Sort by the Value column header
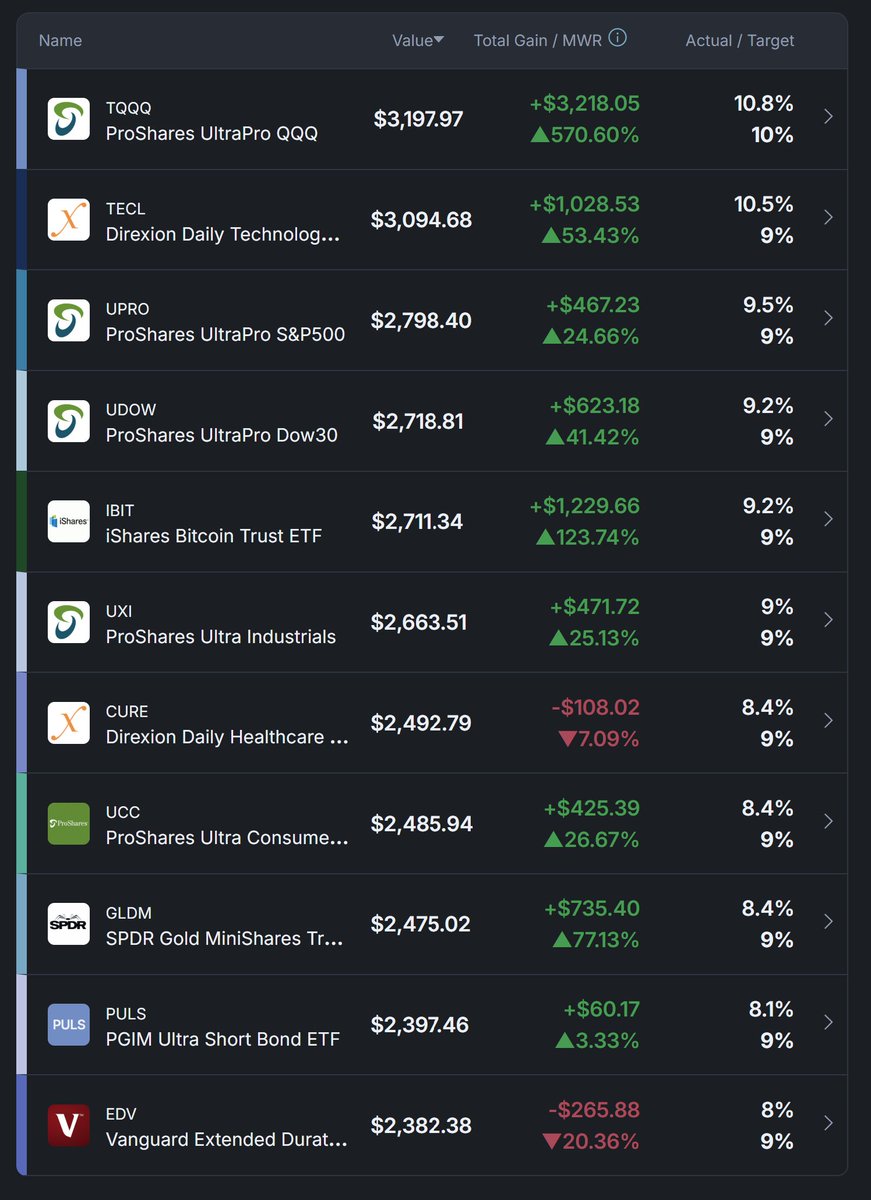871x1200 pixels. pyautogui.click(x=418, y=40)
